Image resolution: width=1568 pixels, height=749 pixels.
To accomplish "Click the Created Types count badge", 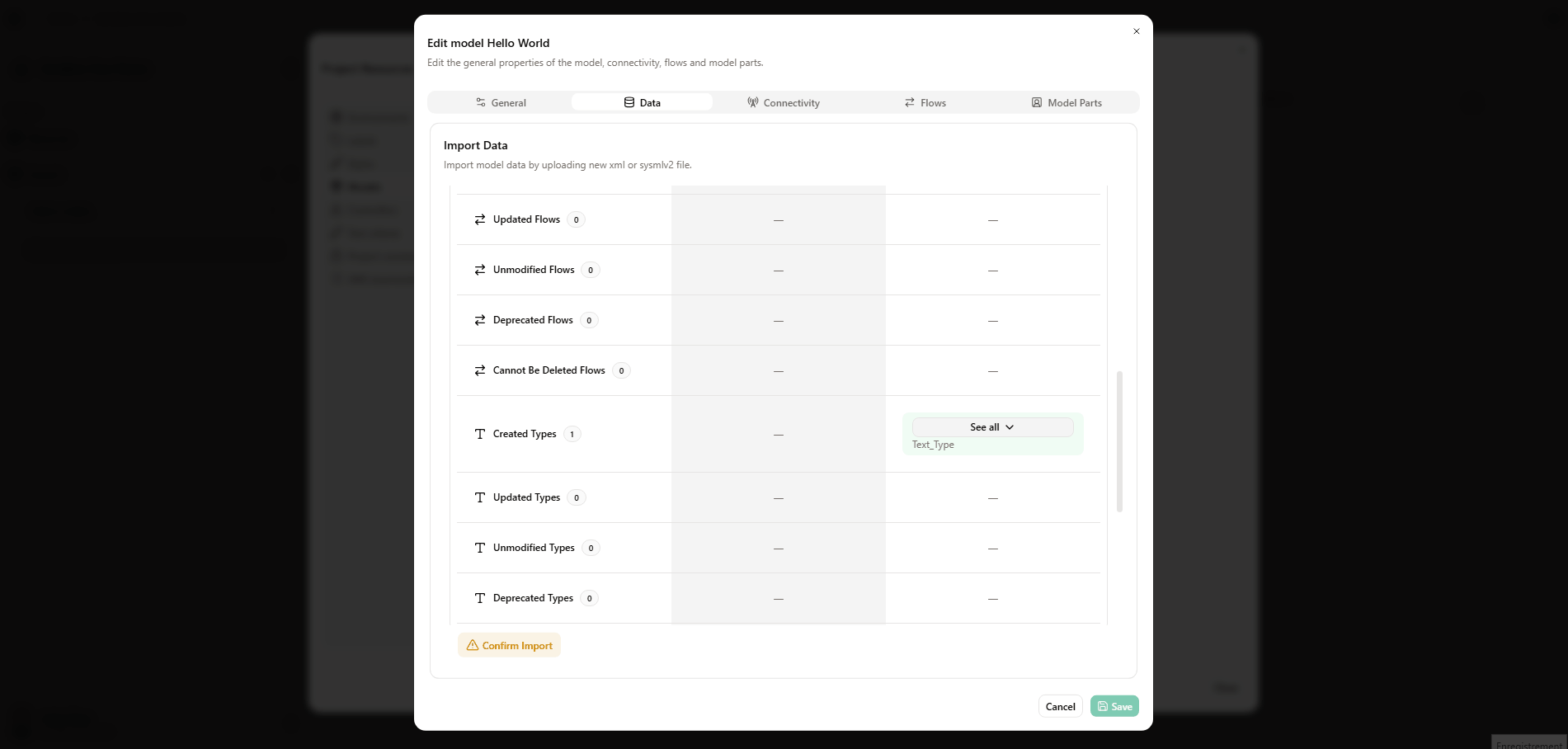I will (x=572, y=434).
